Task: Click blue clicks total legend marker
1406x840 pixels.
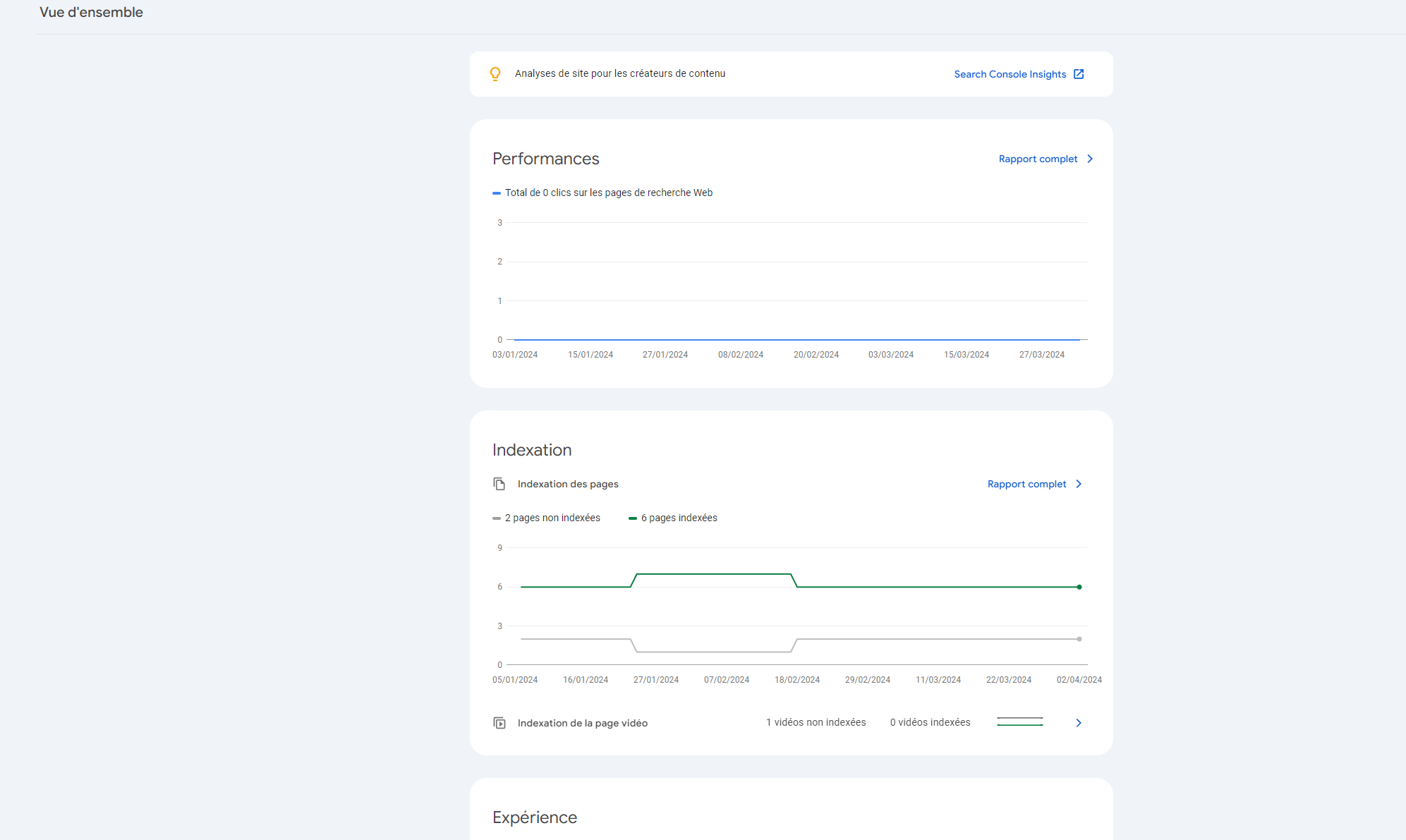Action: [x=497, y=193]
